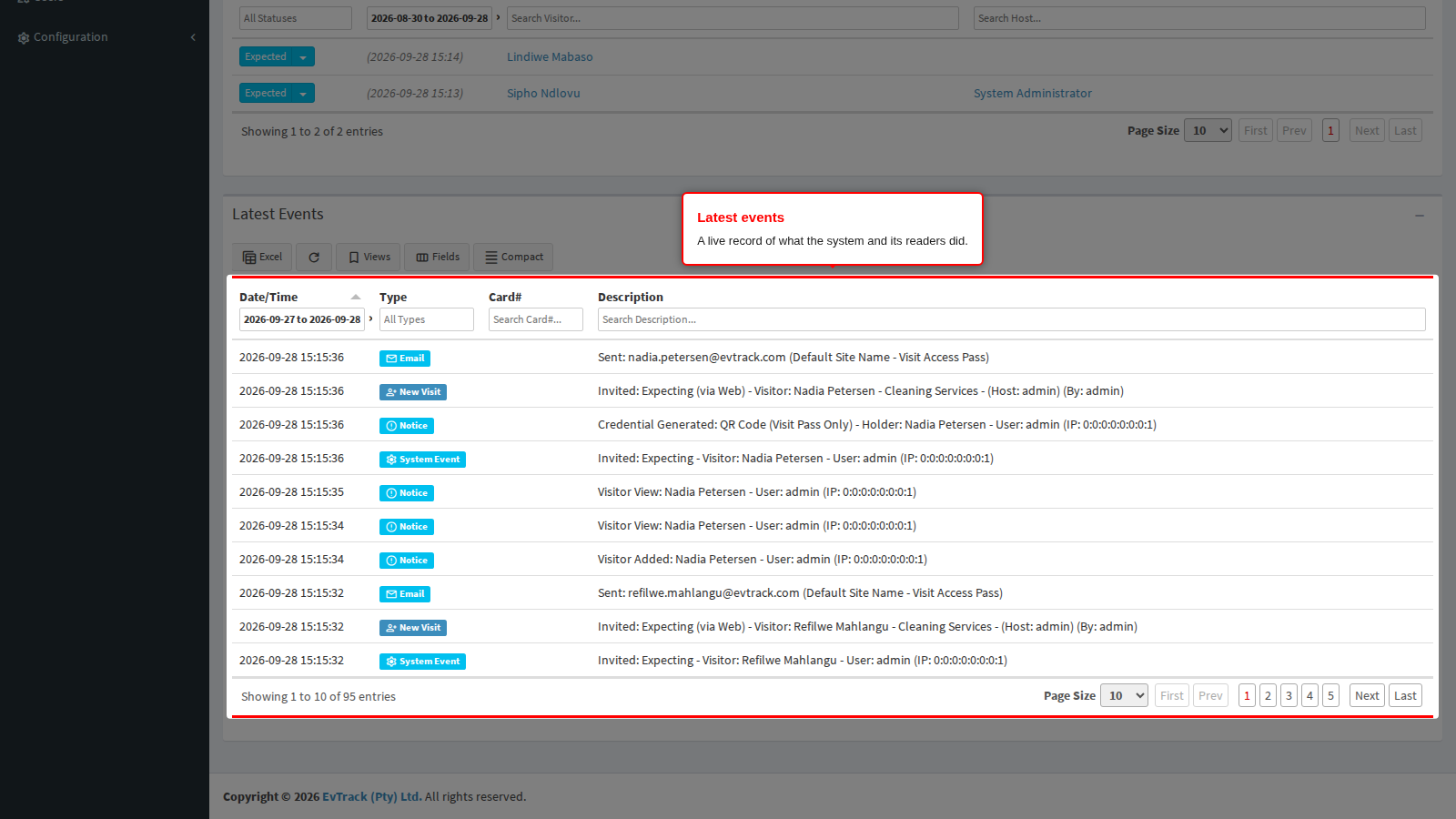Open the All Types event filter
1456x819 pixels.
[427, 319]
